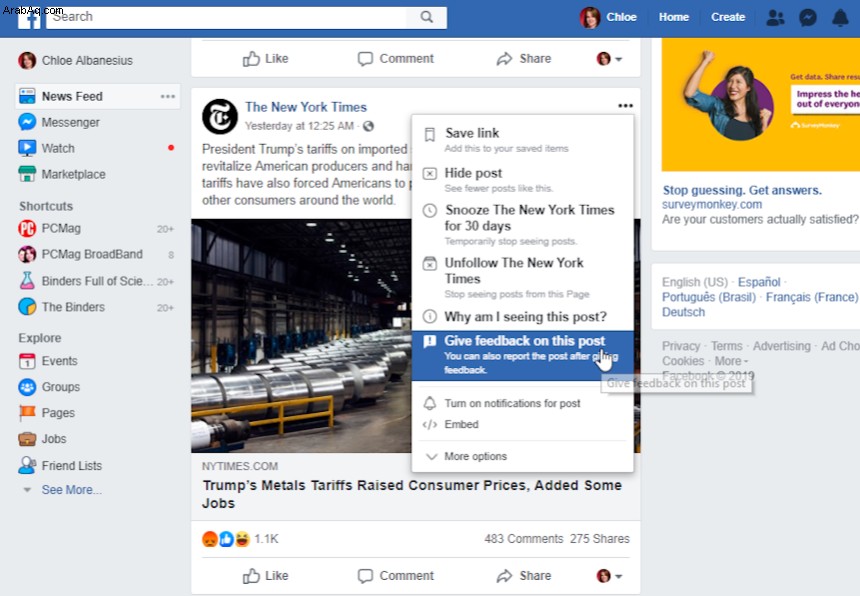Click Chloe's profile picture in top bar
This screenshot has height=596, width=860.
pyautogui.click(x=590, y=18)
